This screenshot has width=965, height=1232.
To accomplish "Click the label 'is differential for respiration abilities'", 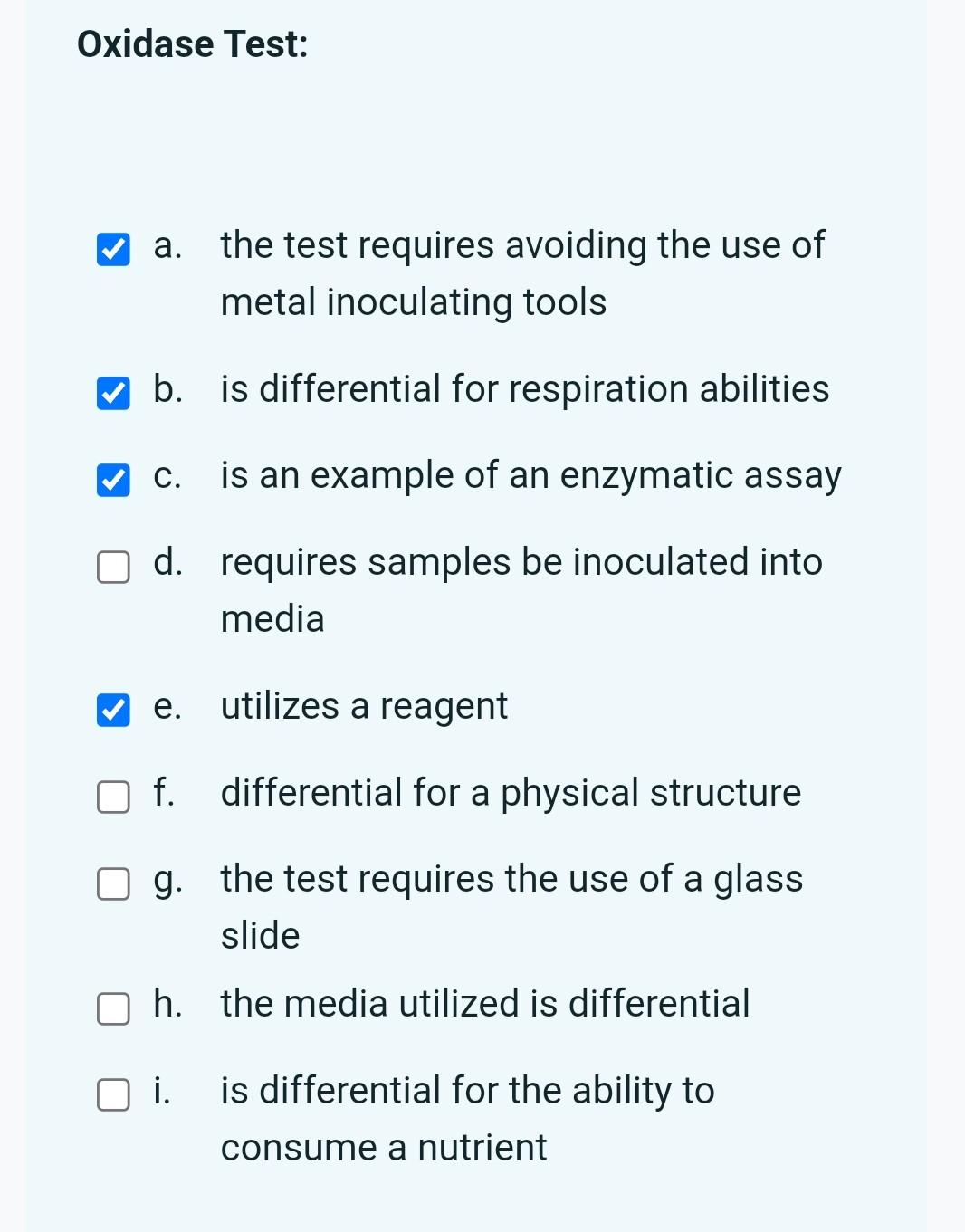I will point(525,389).
